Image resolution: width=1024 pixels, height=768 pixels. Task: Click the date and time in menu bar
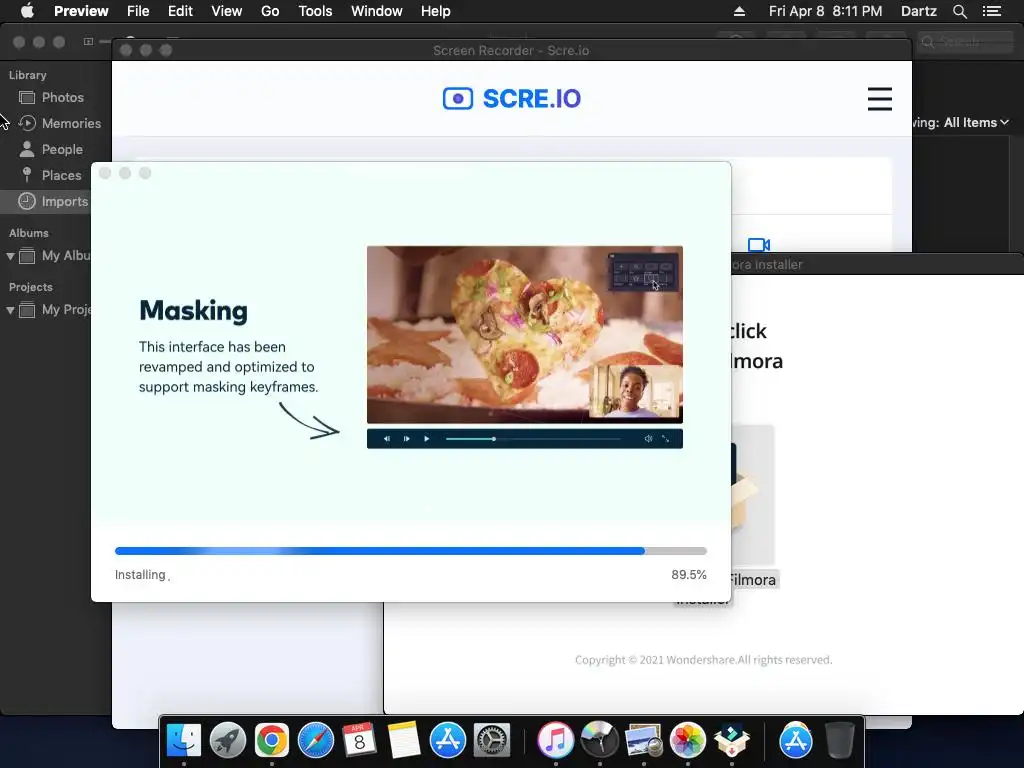click(825, 11)
